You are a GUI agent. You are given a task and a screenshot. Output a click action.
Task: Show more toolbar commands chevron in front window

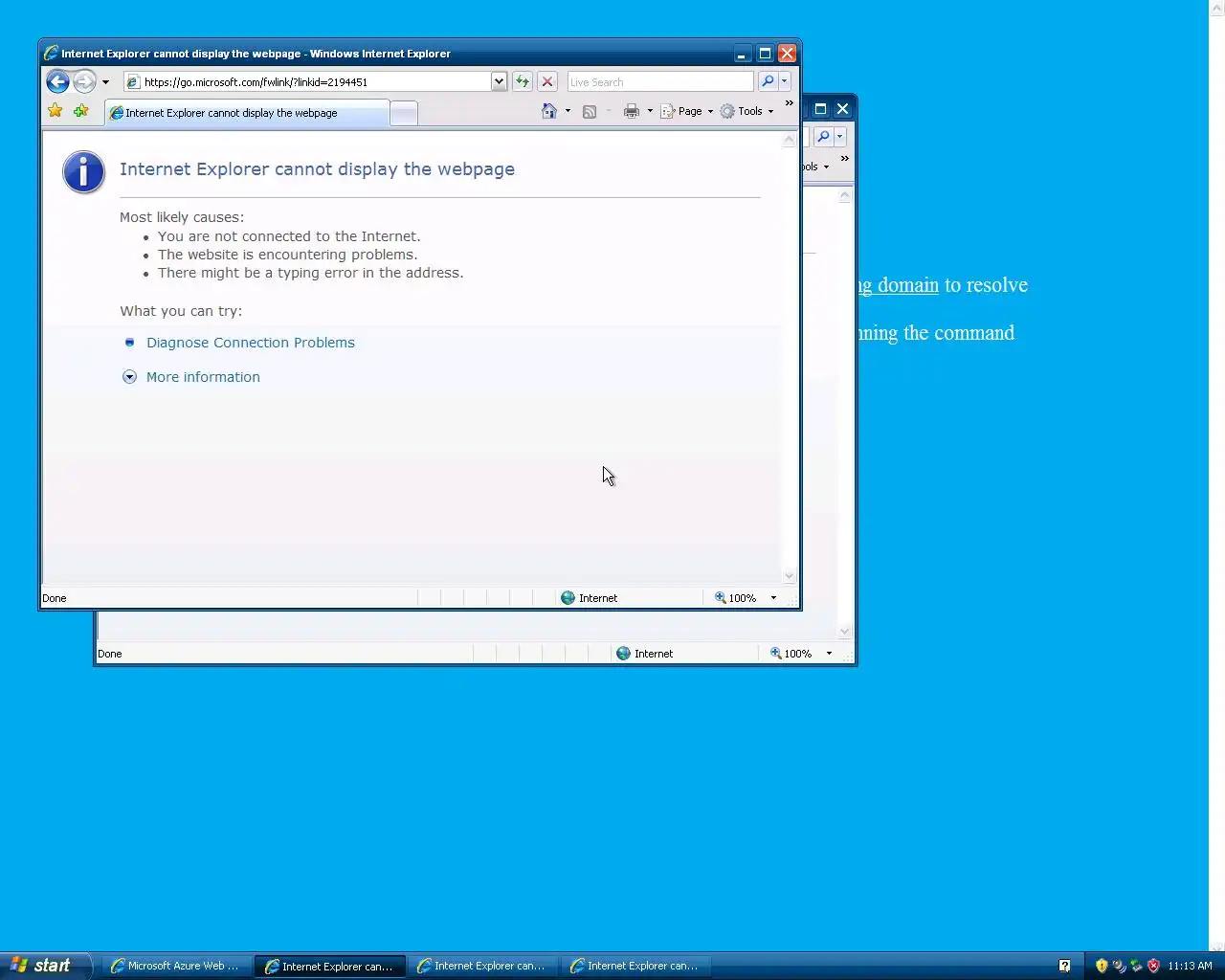[789, 103]
